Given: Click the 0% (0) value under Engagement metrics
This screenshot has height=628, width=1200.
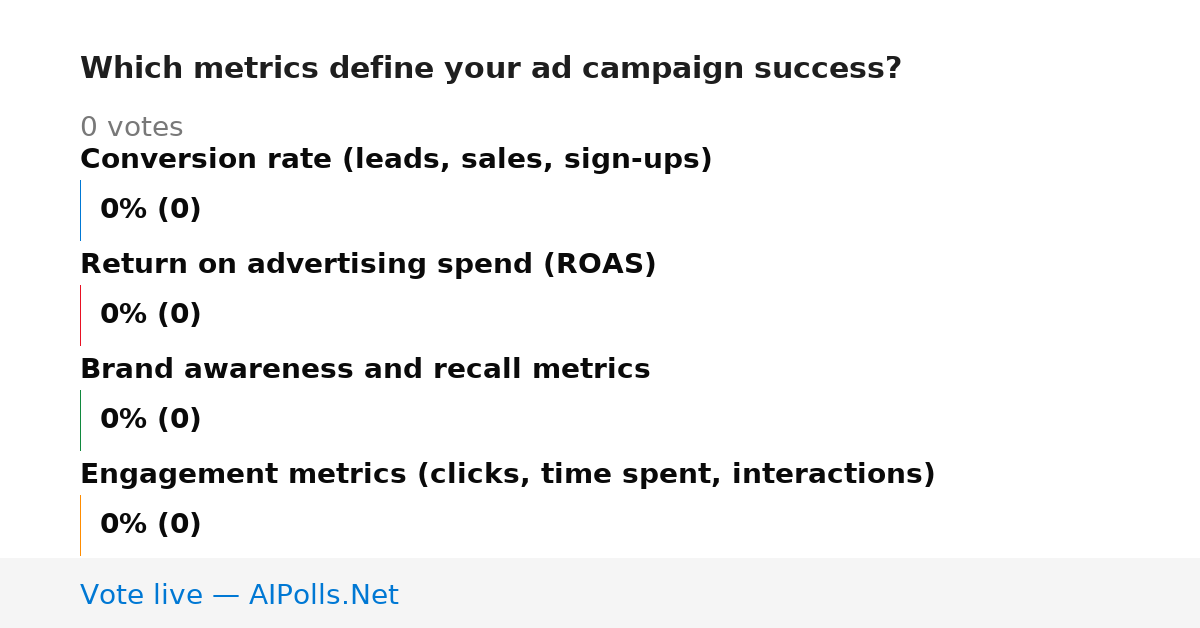Looking at the screenshot, I should click(151, 525).
